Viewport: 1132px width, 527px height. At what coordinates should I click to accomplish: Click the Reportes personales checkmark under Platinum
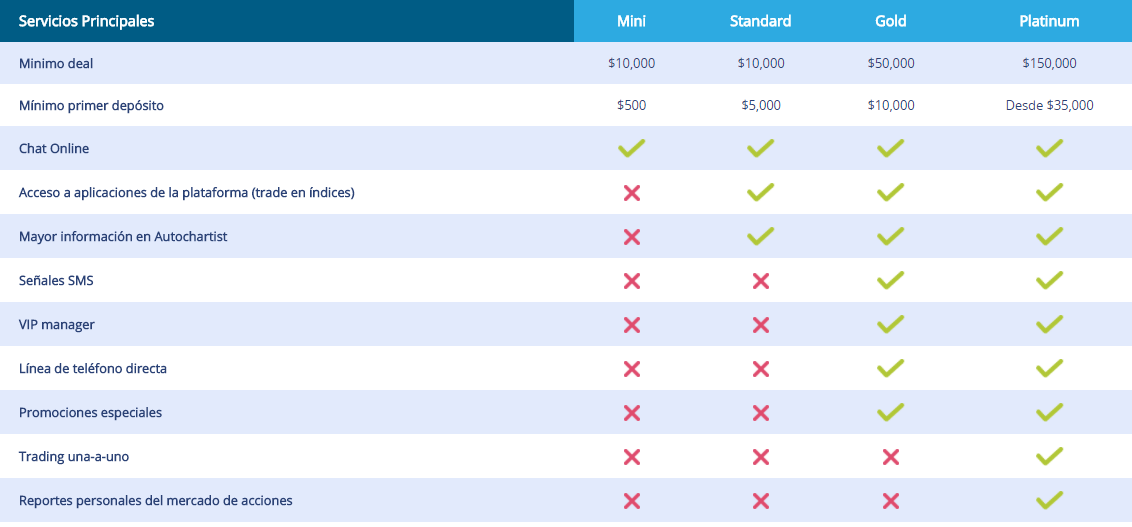(1049, 500)
